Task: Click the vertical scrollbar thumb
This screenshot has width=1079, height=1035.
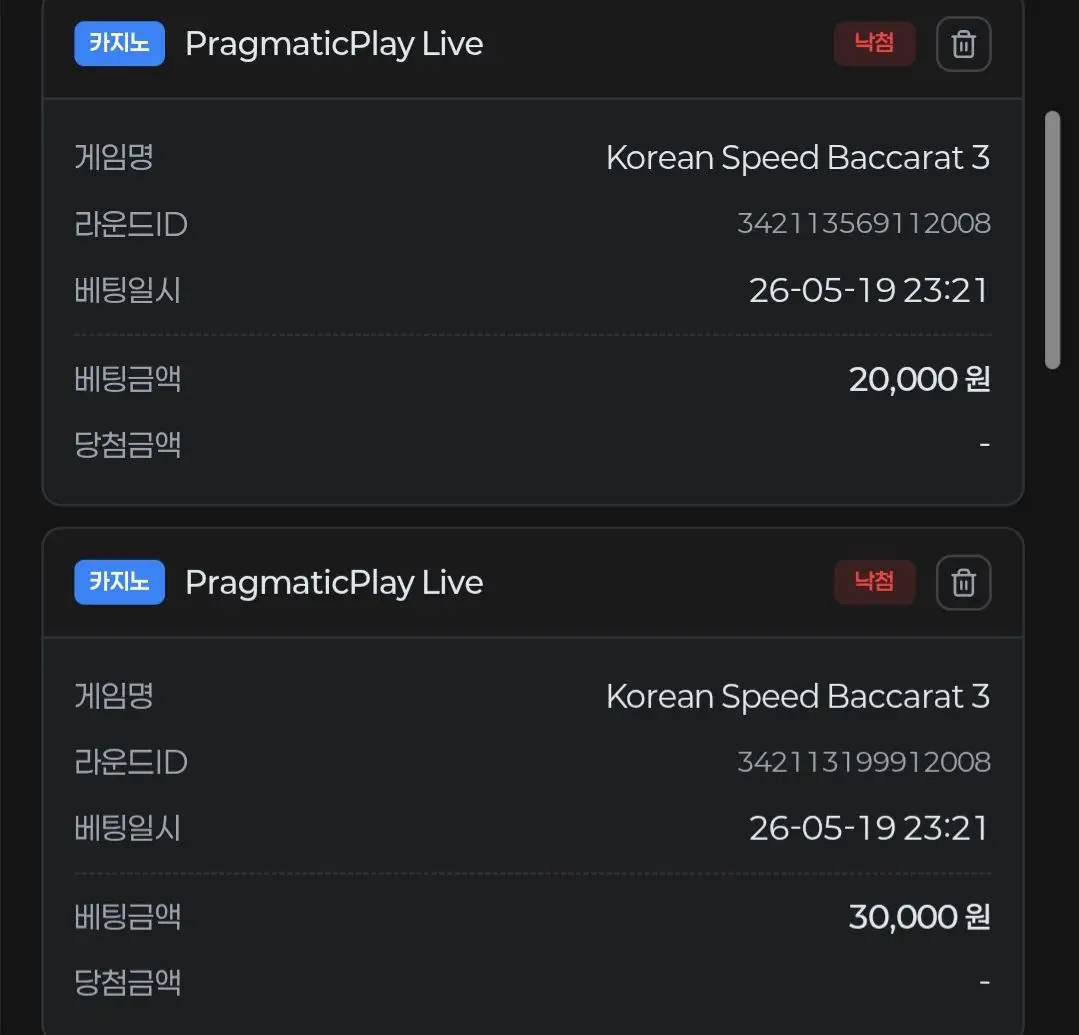Action: click(x=1052, y=240)
